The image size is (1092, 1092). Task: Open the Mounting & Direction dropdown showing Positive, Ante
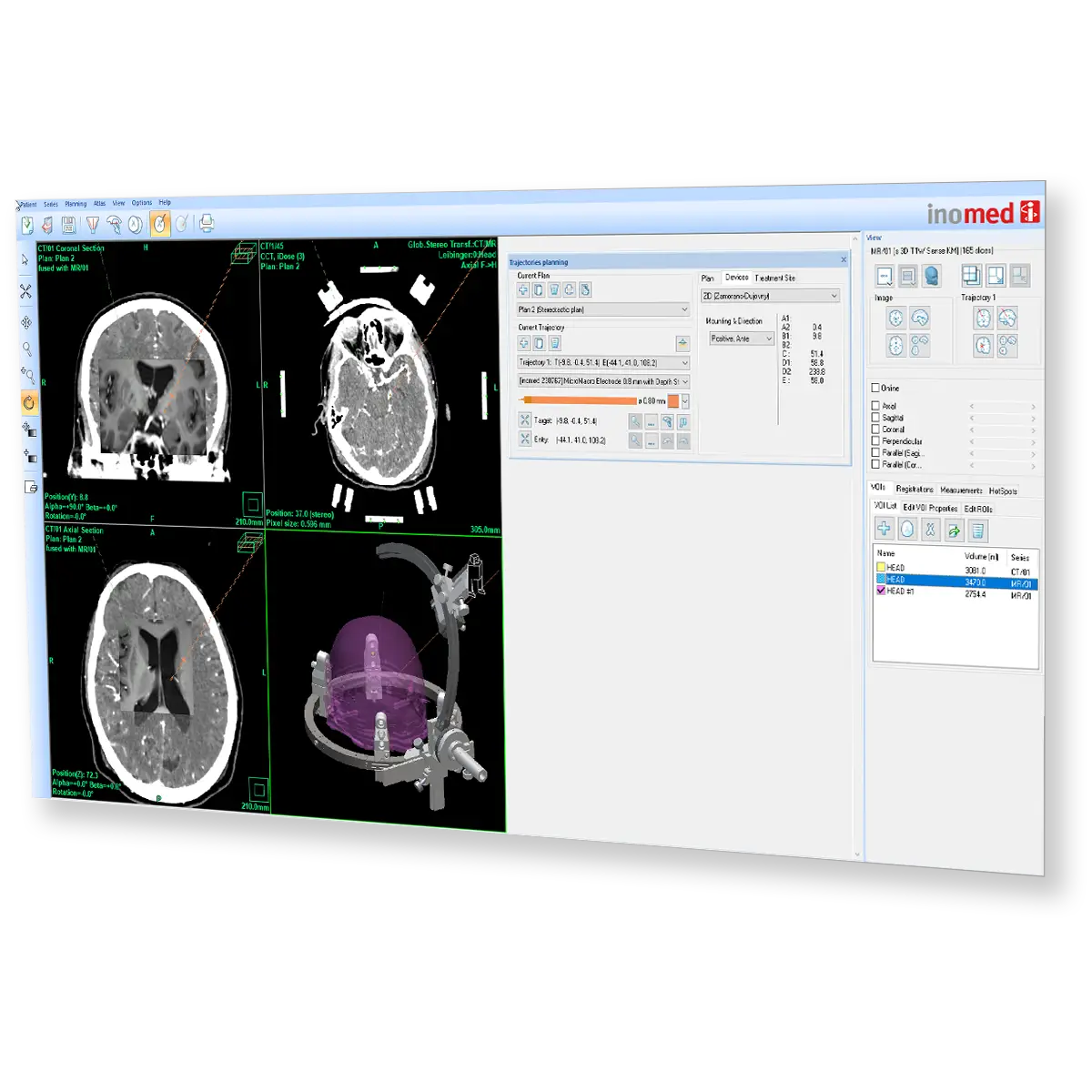pyautogui.click(x=740, y=338)
